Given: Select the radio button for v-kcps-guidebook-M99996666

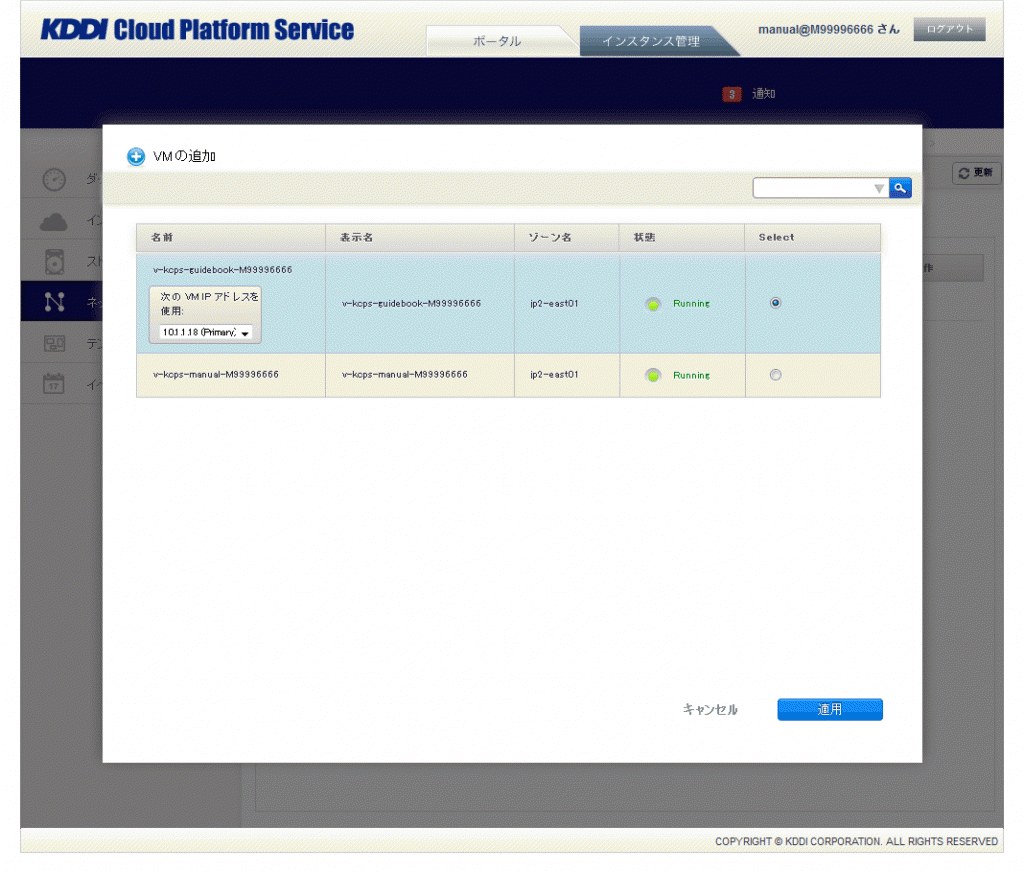Looking at the screenshot, I should [x=775, y=303].
